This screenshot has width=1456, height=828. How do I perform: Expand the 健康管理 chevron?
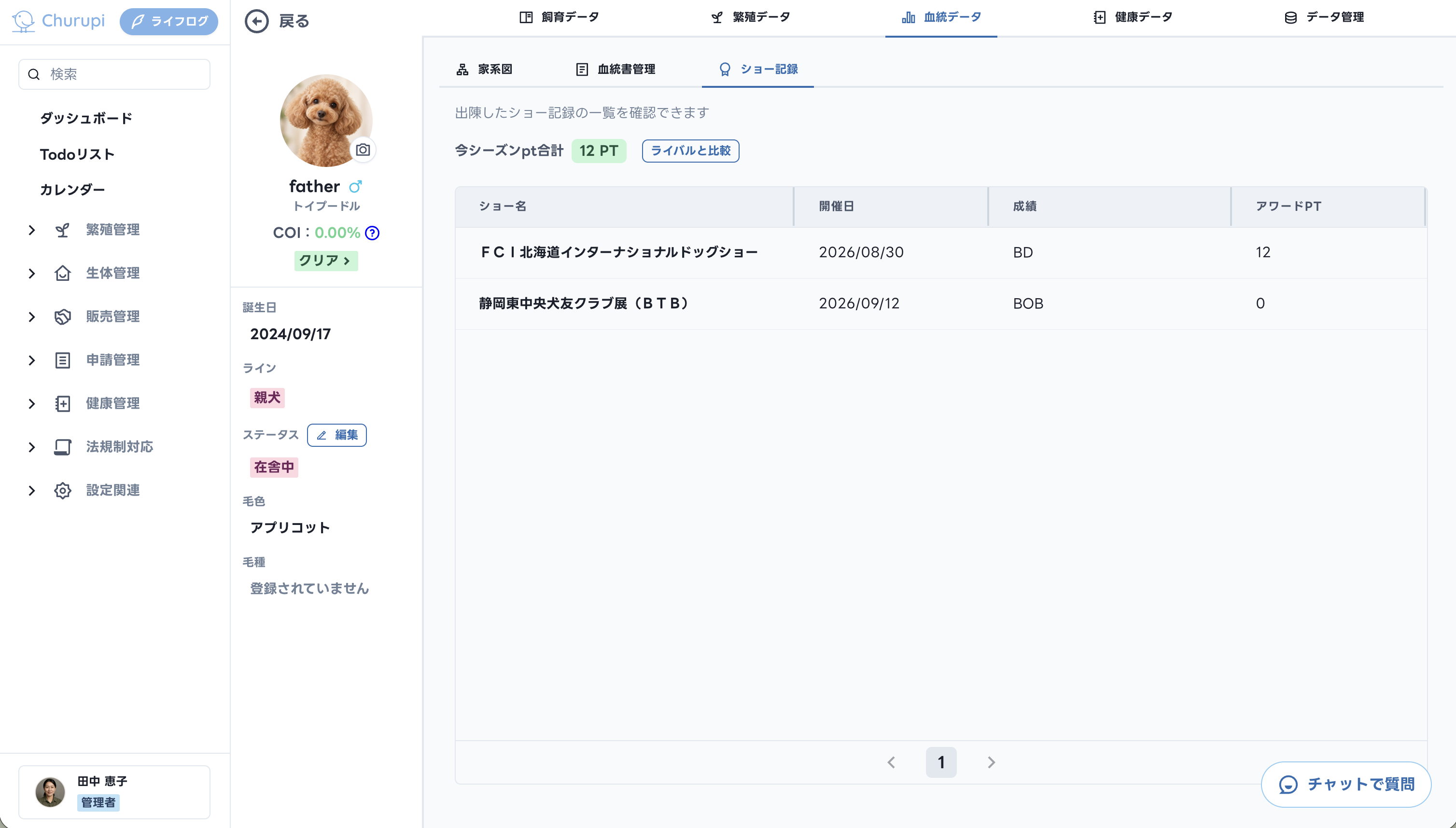(32, 403)
